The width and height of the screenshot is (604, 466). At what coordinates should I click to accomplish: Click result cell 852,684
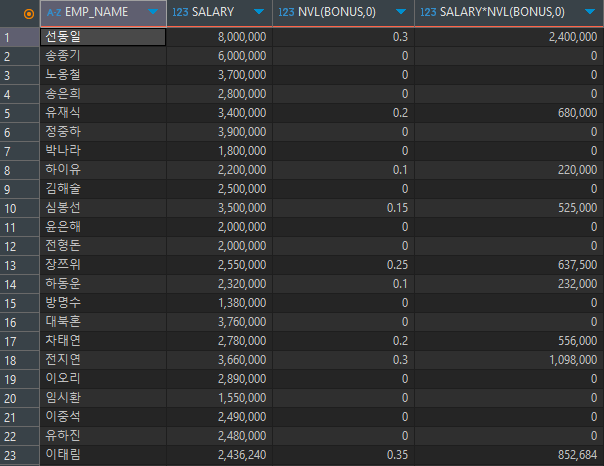(x=509, y=455)
